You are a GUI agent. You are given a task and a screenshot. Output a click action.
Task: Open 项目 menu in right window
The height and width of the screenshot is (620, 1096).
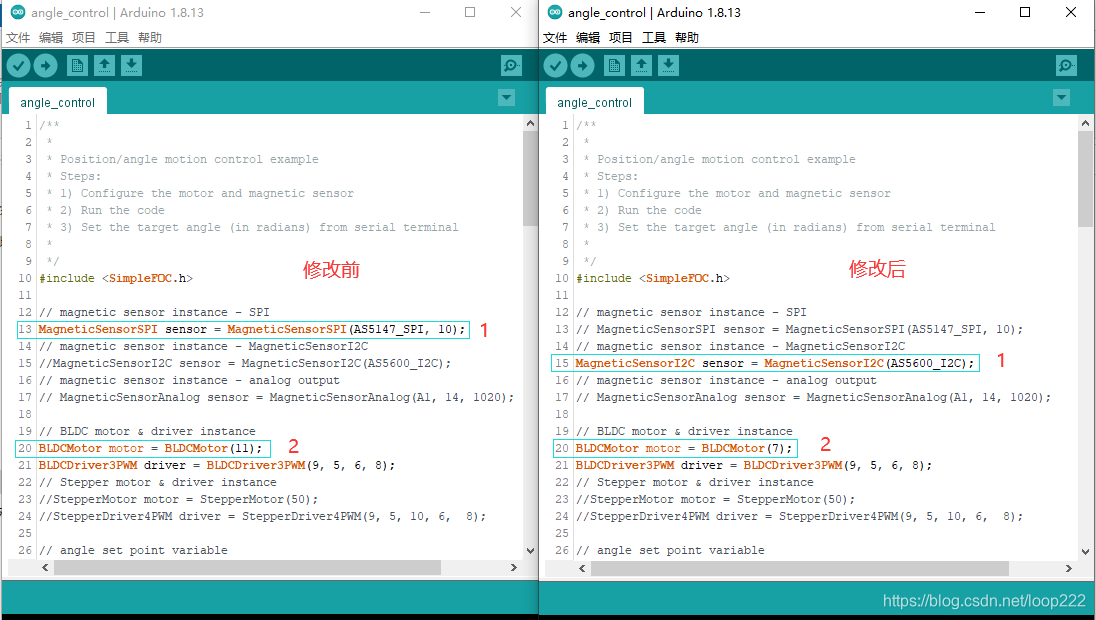point(621,38)
